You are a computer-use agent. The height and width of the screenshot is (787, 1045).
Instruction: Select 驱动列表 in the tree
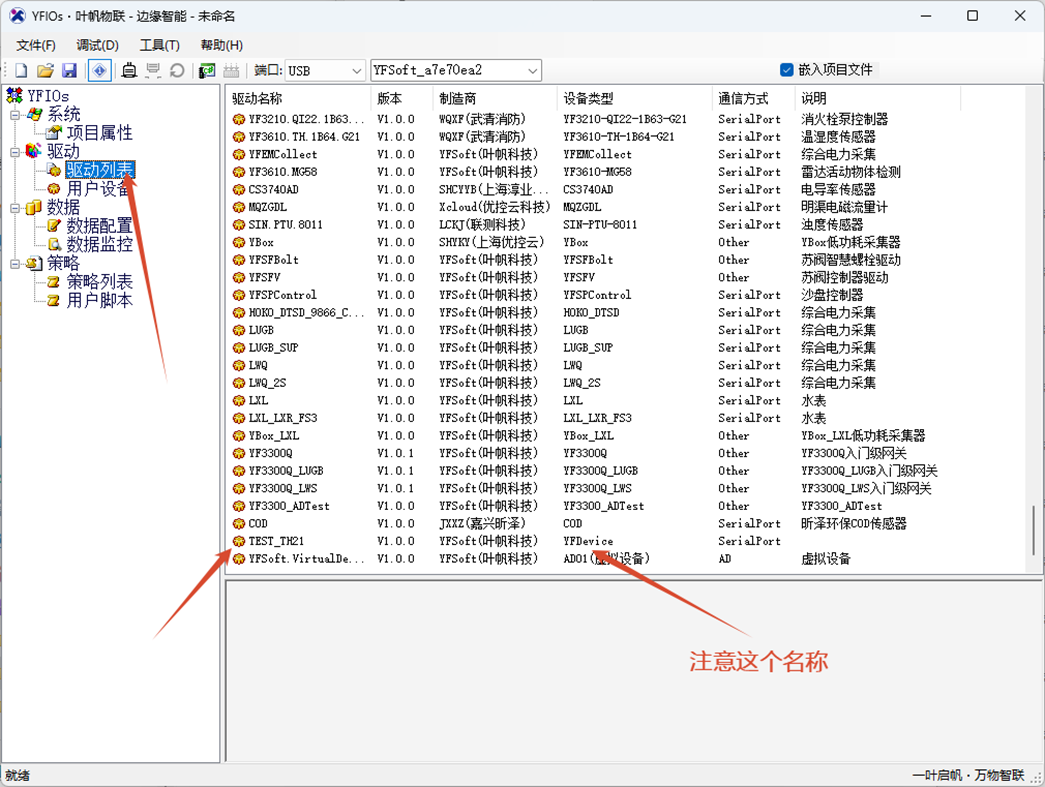(x=100, y=170)
